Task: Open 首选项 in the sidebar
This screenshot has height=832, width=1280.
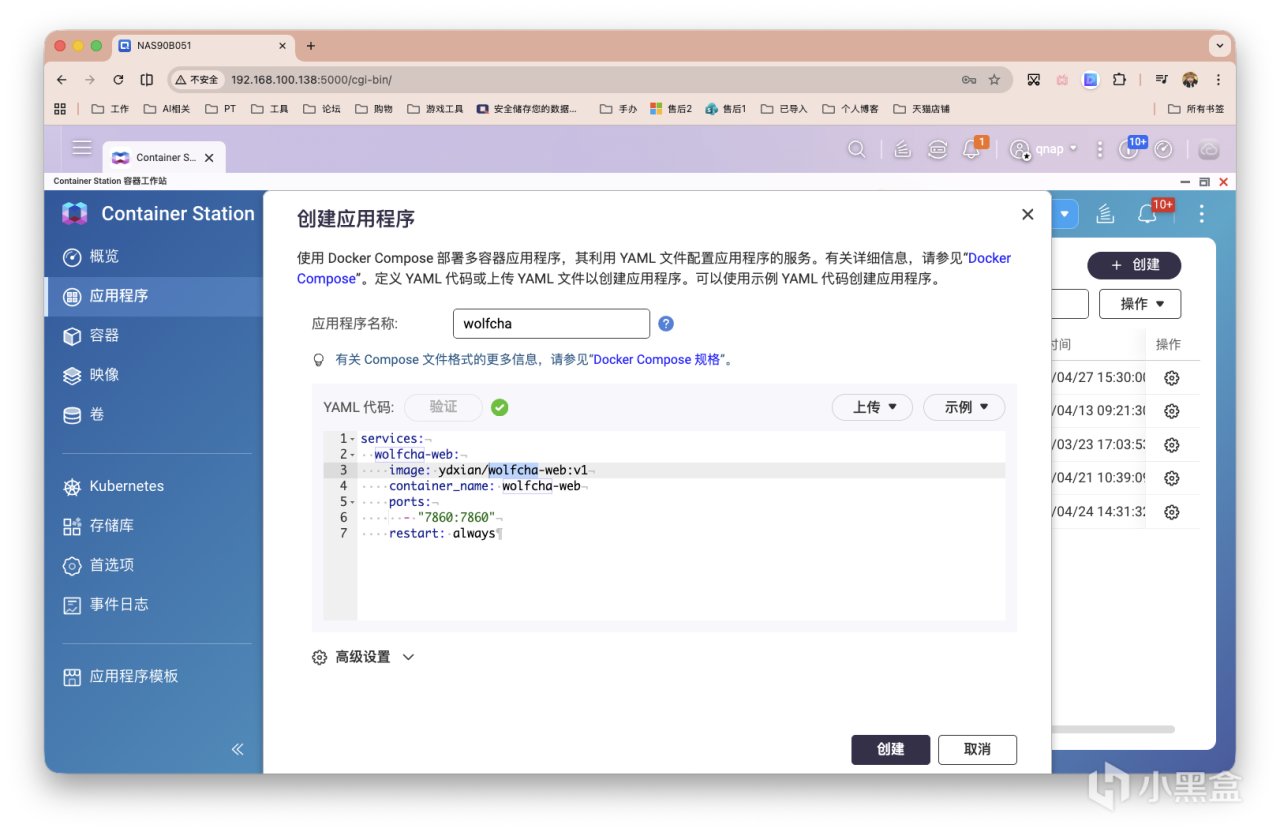Action: click(152, 565)
